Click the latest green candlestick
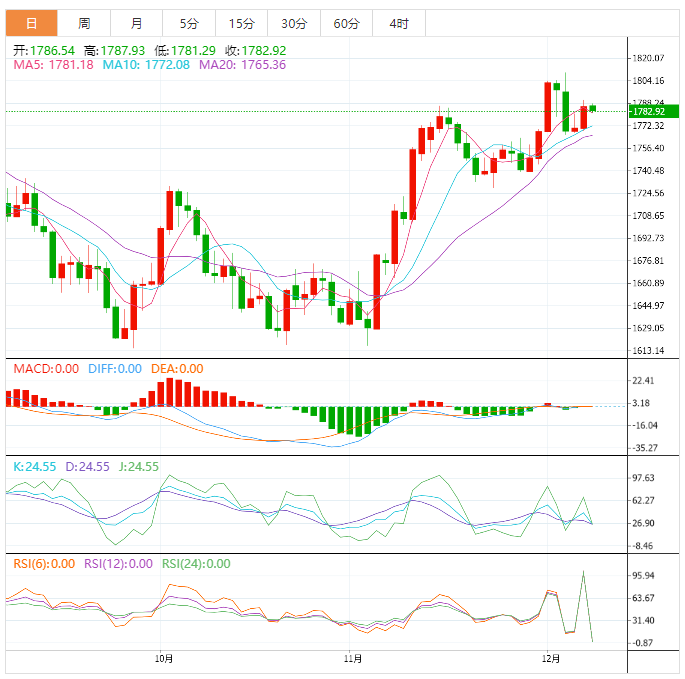685x679 pixels. click(593, 108)
